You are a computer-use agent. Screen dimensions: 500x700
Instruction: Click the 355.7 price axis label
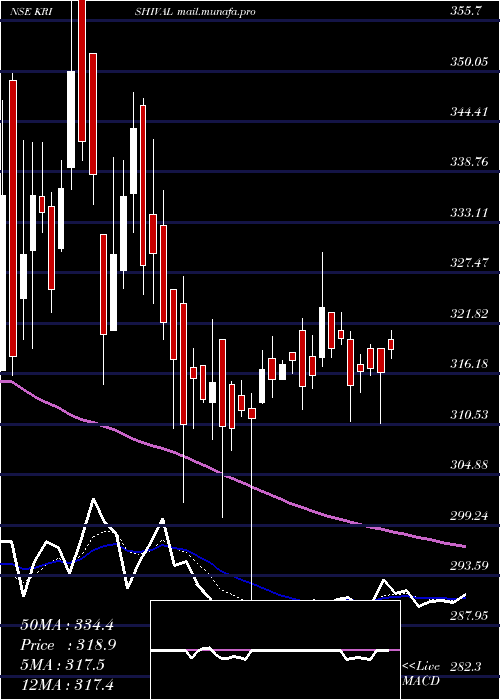[x=466, y=12]
